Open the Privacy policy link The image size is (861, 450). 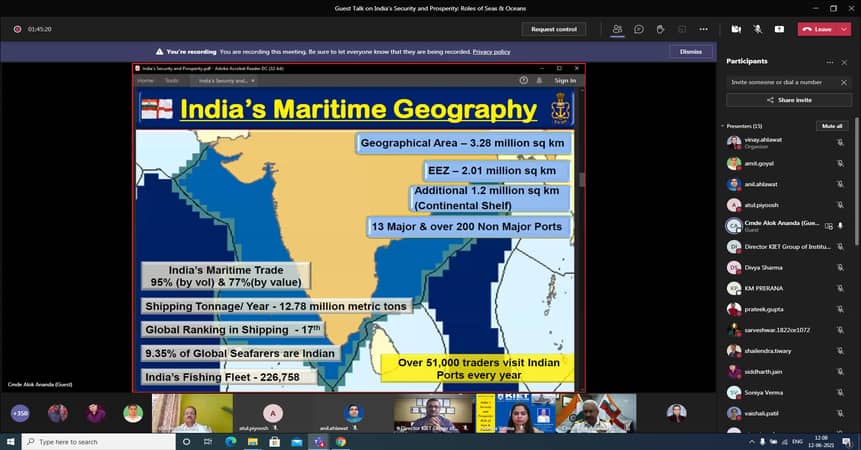click(x=491, y=51)
